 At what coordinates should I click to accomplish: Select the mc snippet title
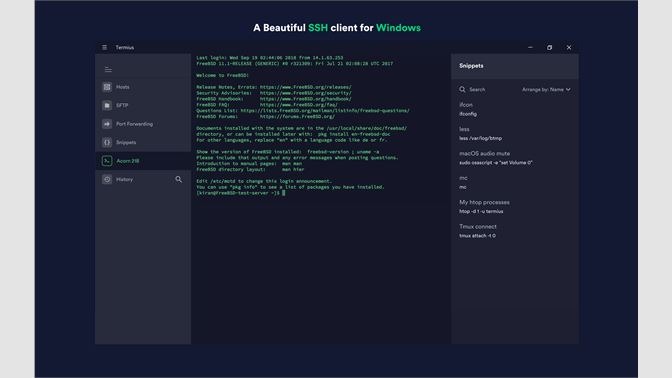pos(463,178)
